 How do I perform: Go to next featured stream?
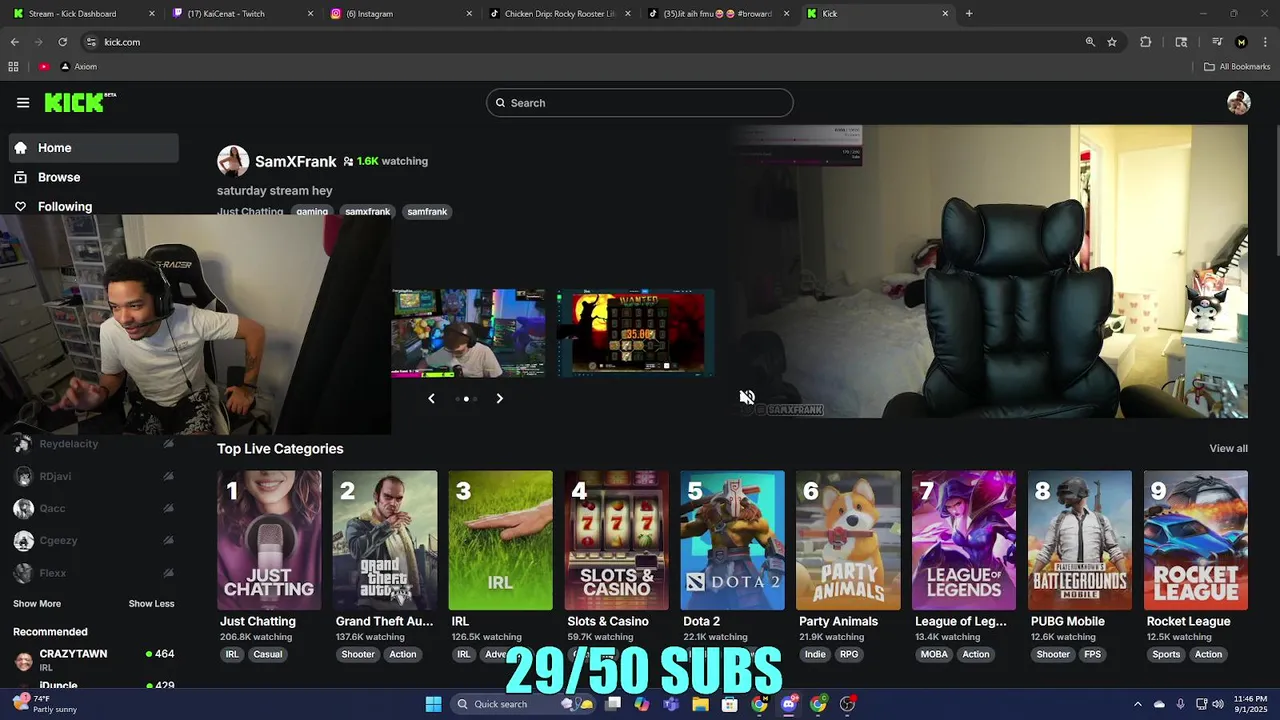coord(499,398)
